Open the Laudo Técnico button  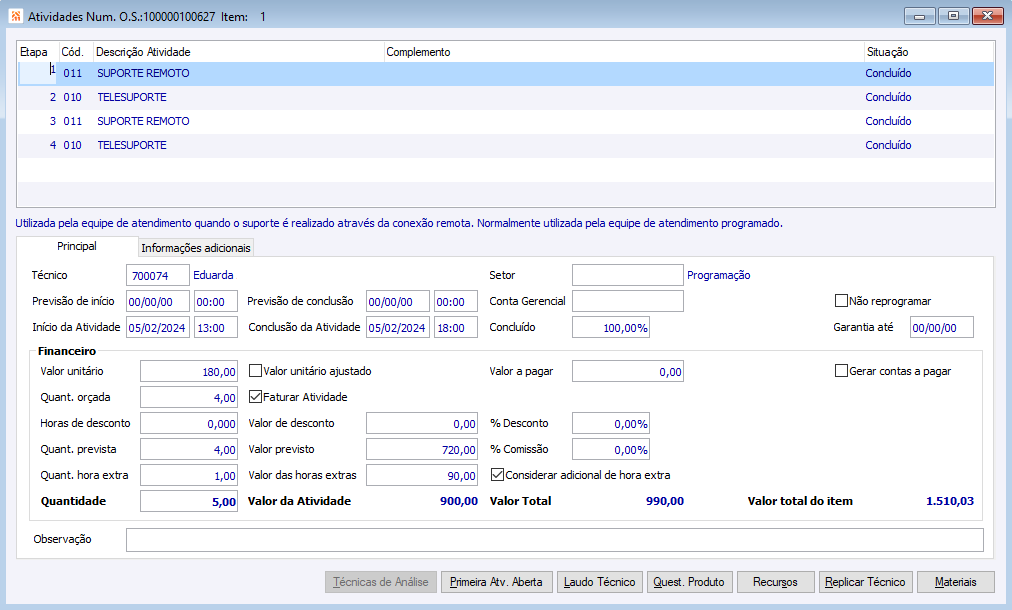point(599,582)
